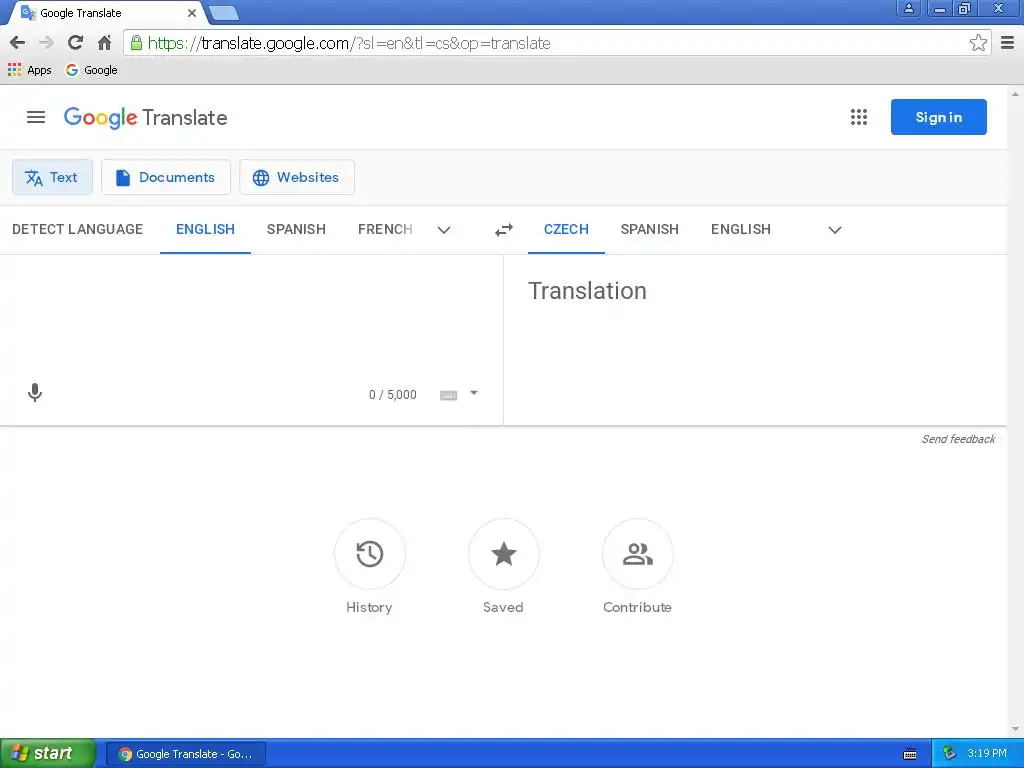
Task: Swap source and target languages
Action: pos(504,230)
